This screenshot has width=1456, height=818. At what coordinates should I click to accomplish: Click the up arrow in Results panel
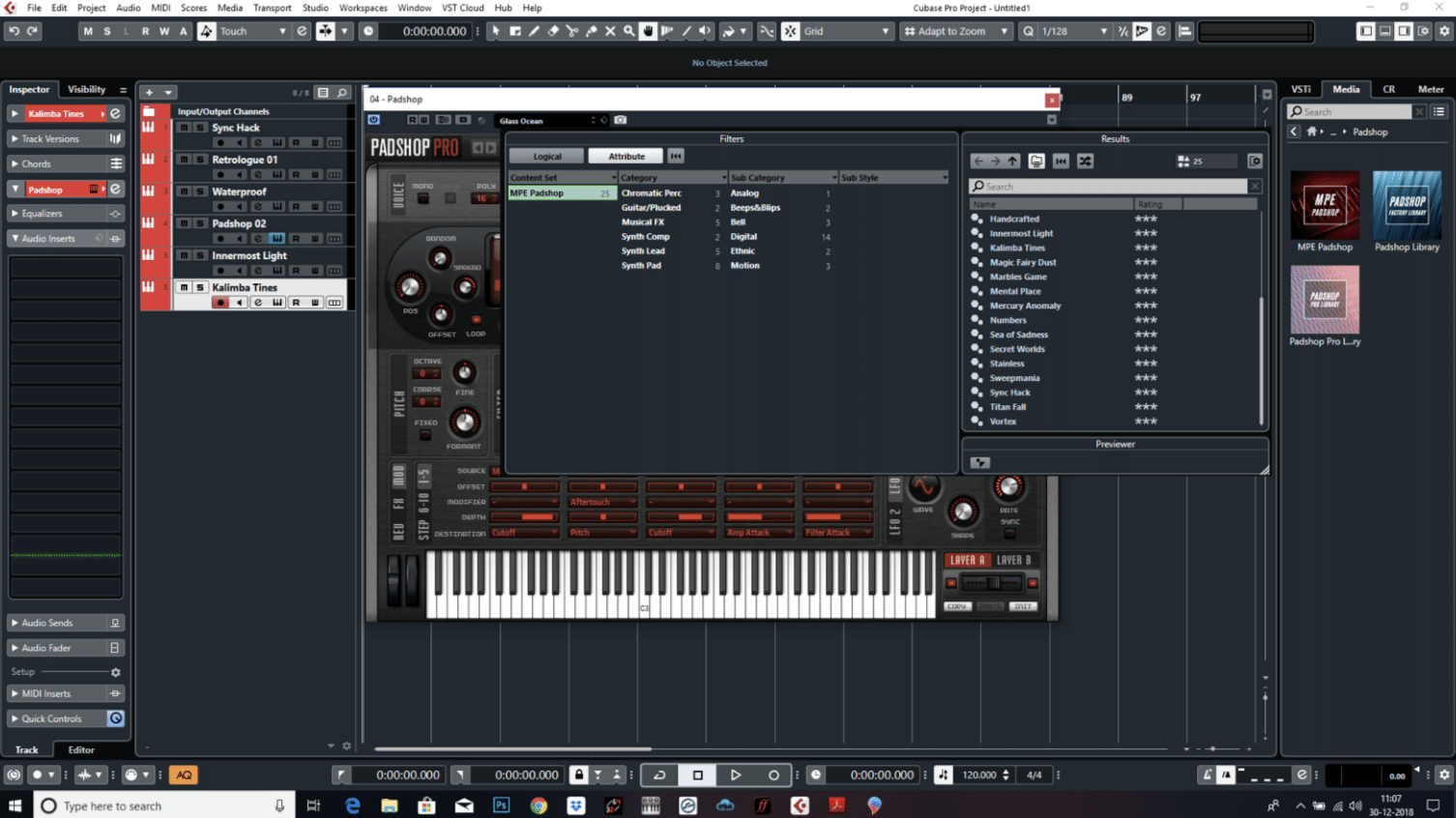coord(1012,161)
